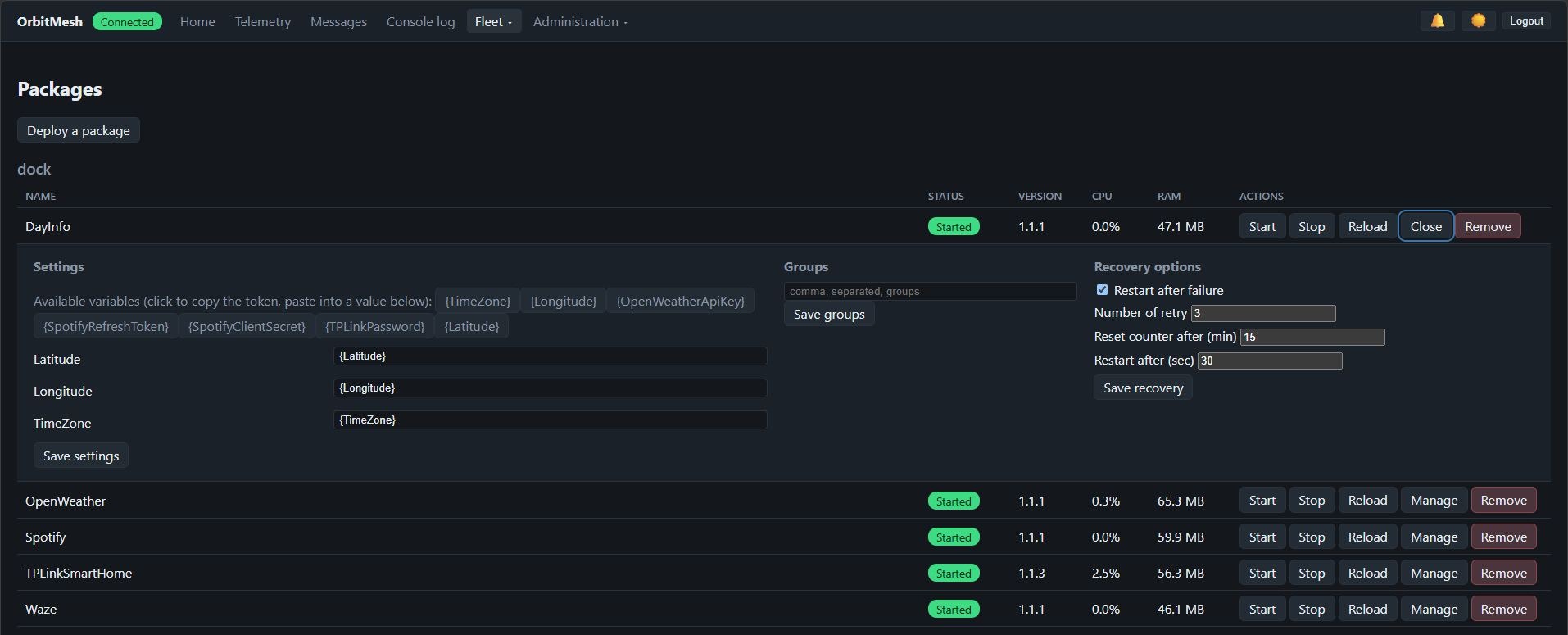The image size is (1568, 635).
Task: Start the Waze package
Action: [1262, 609]
